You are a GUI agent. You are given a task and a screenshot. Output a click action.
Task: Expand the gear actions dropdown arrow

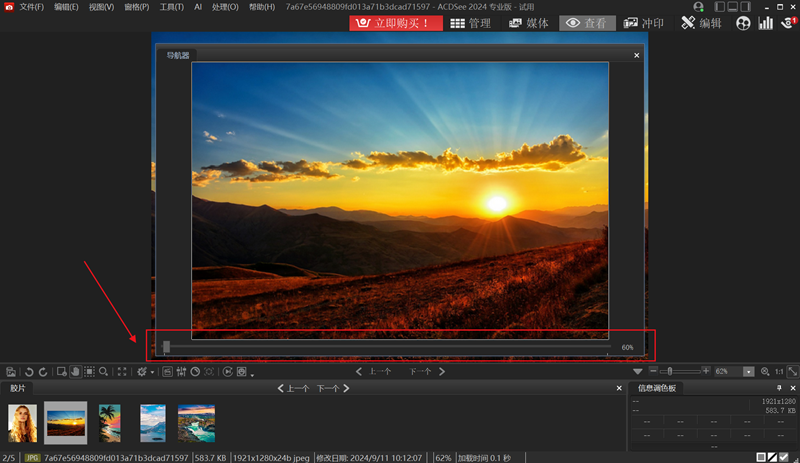[152, 372]
